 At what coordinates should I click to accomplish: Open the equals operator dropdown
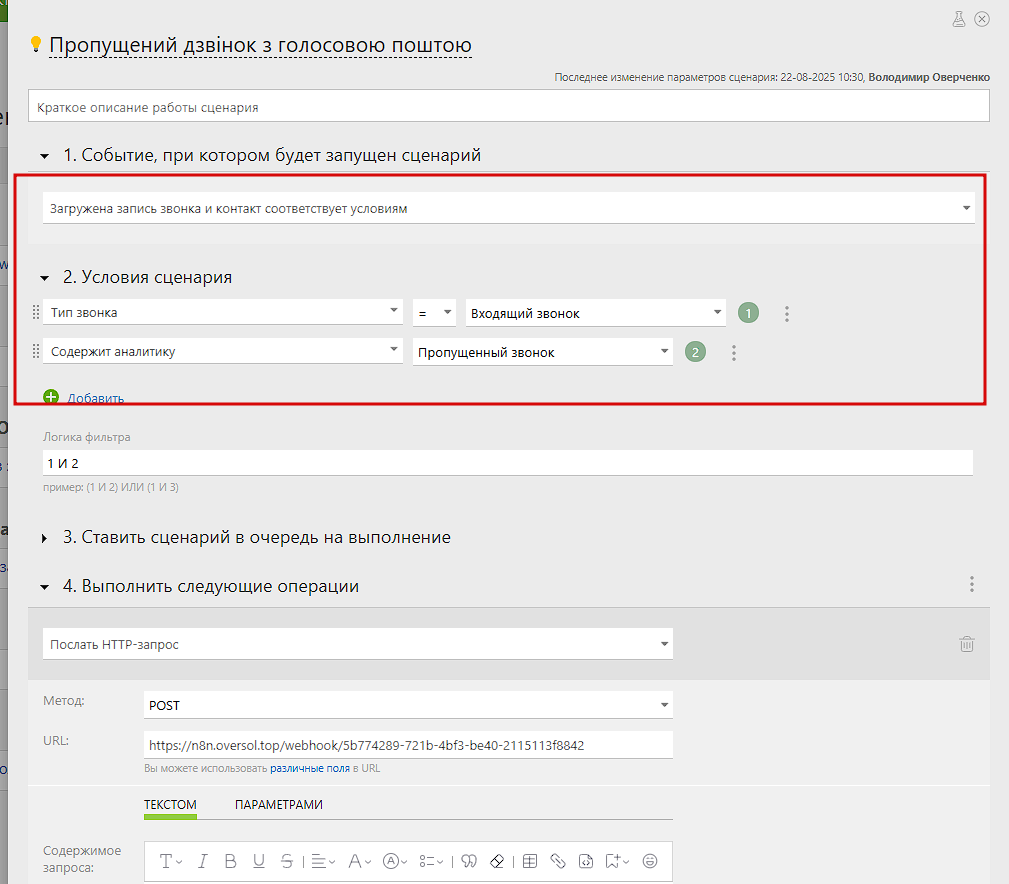434,313
